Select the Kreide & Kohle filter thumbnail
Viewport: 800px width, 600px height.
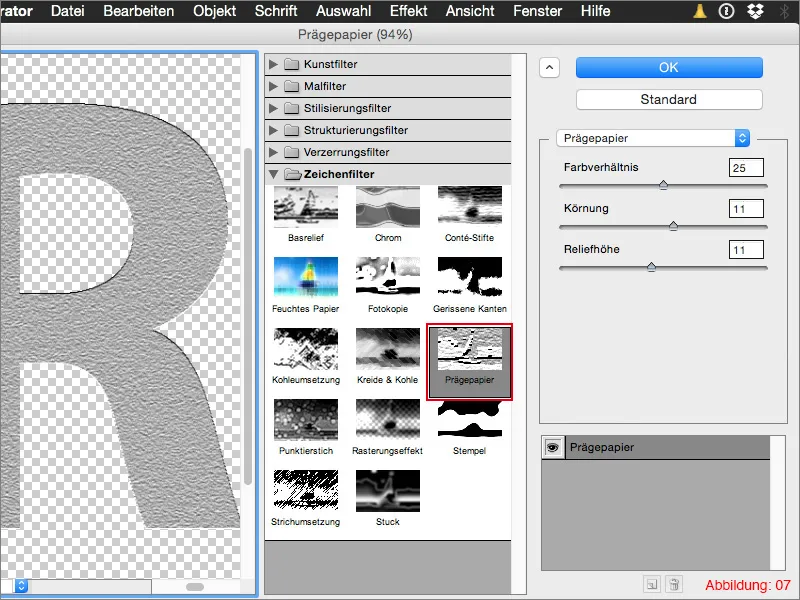388,348
